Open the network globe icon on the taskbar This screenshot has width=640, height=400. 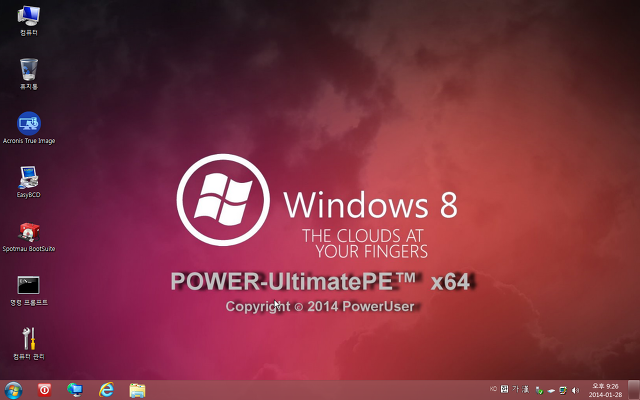pos(75,390)
